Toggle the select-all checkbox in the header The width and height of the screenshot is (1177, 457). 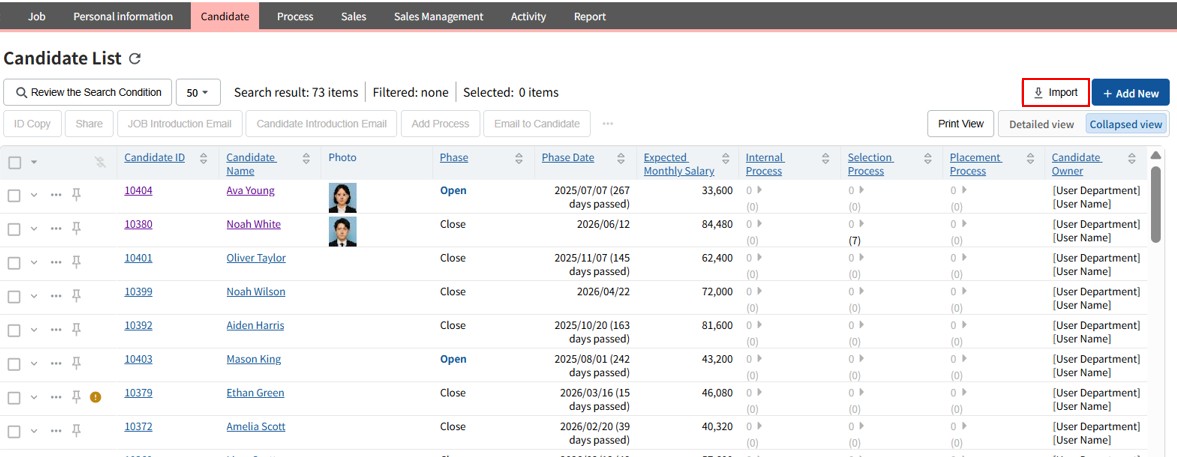14,162
